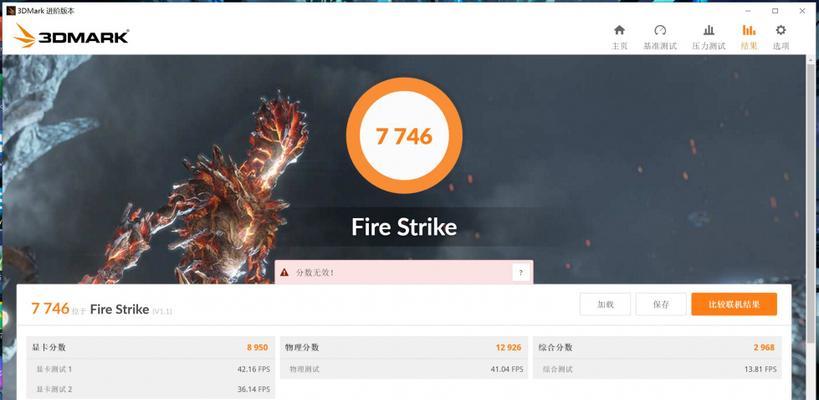
Task: Click the Load (加载) button
Action: (x=605, y=304)
